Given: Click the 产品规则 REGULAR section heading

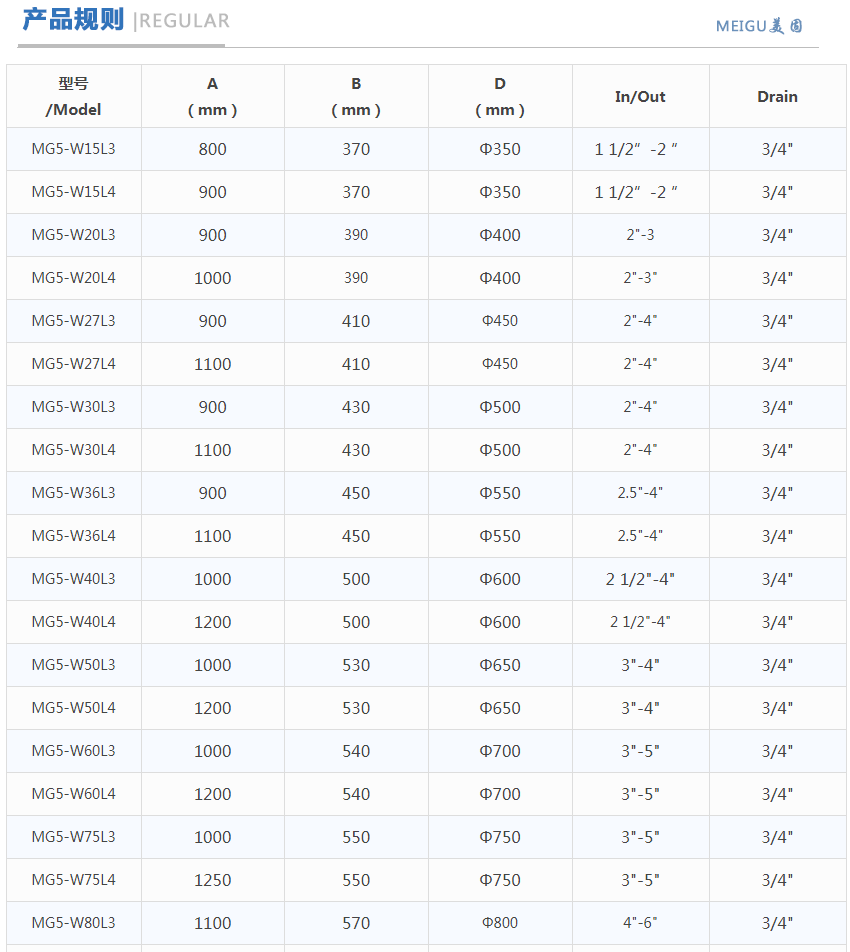Looking at the screenshot, I should pyautogui.click(x=125, y=20).
